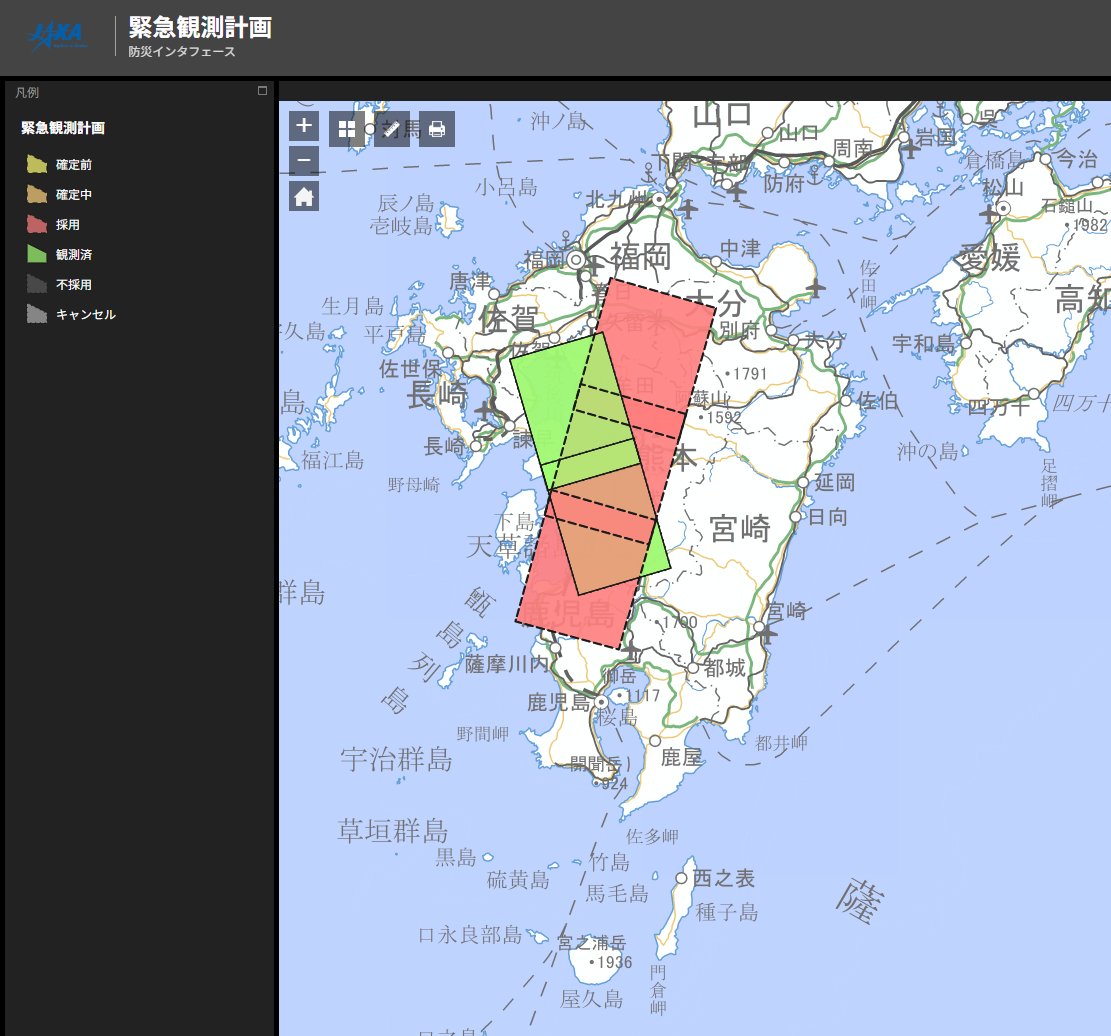Click the 宇和島 map label
1111x1036 pixels.
pos(923,344)
